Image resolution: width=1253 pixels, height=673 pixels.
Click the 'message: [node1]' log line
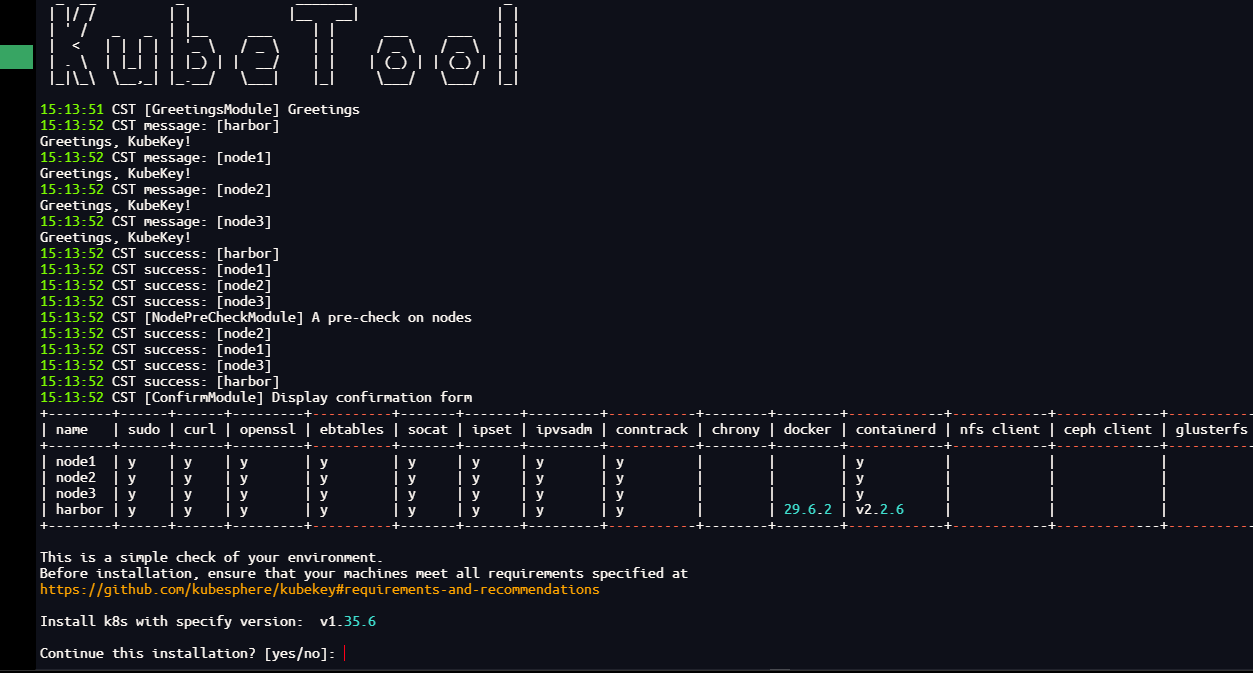[156, 158]
